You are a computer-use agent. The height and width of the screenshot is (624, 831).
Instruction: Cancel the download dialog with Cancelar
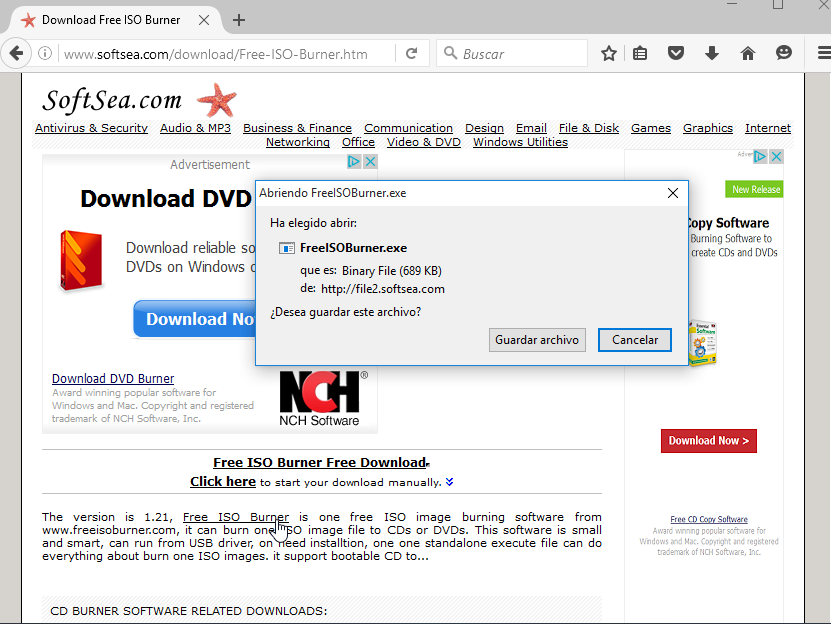pos(635,340)
